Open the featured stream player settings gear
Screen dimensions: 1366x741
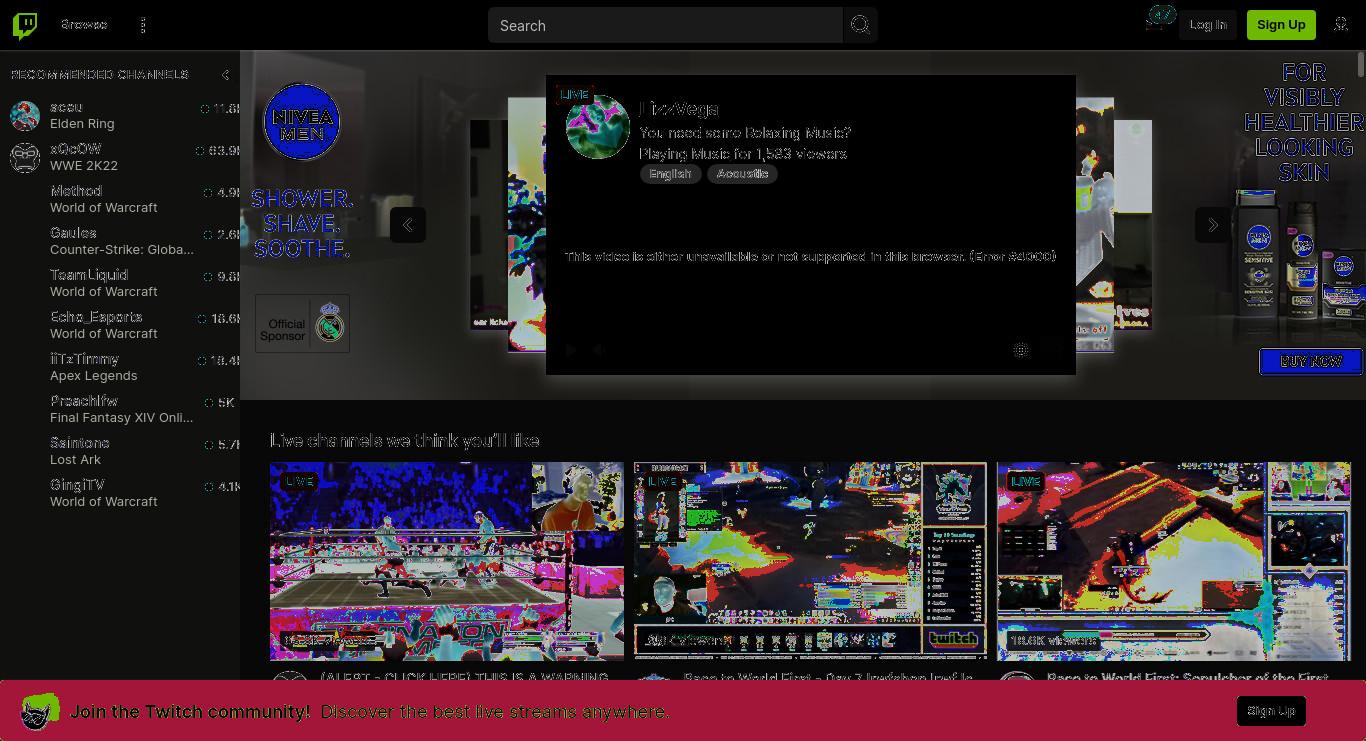1021,350
